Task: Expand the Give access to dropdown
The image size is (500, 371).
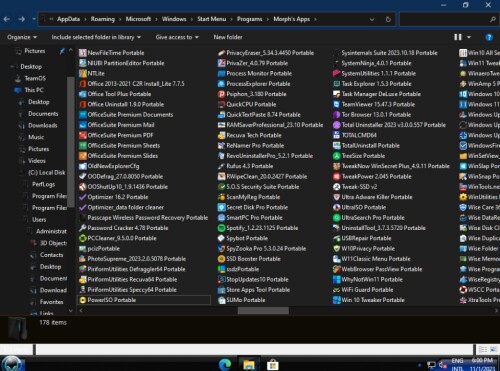Action: [x=177, y=37]
